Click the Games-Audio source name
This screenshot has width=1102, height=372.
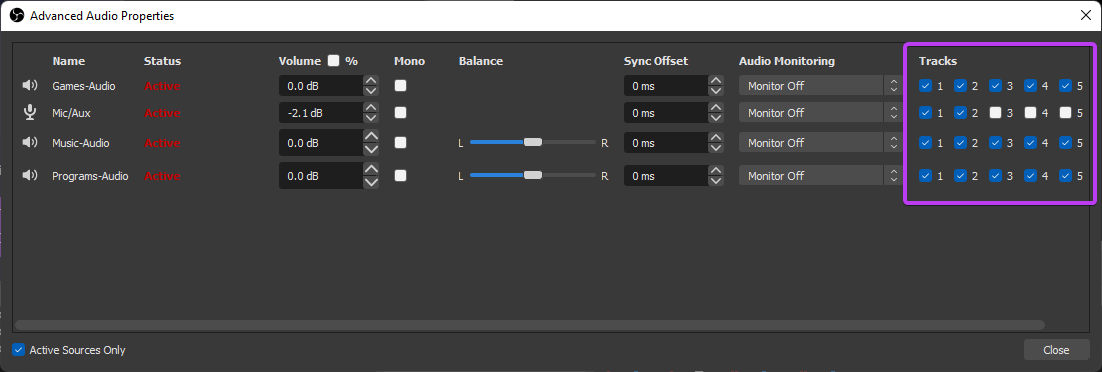pos(84,86)
